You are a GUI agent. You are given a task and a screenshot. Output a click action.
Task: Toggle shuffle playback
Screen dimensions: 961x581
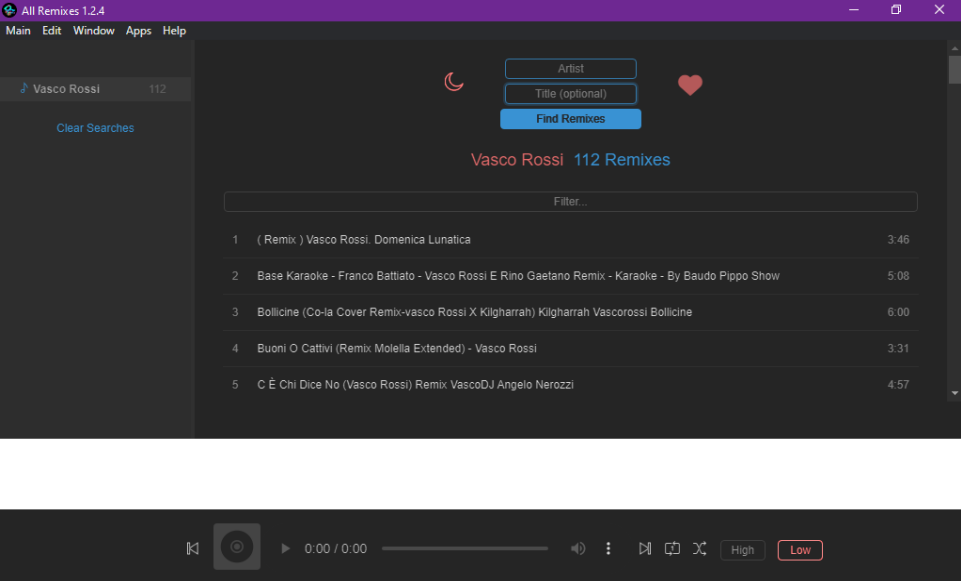[699, 549]
